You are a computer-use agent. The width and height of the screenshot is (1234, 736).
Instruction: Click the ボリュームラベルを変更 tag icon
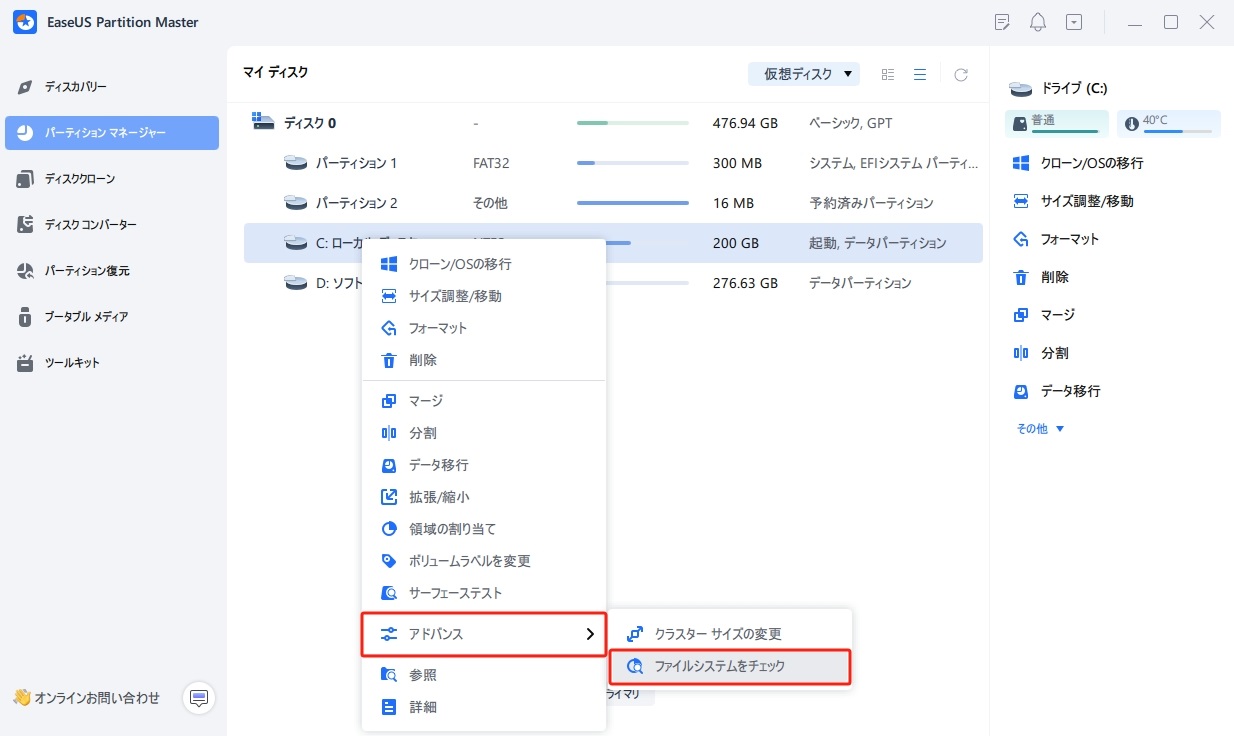click(x=389, y=561)
